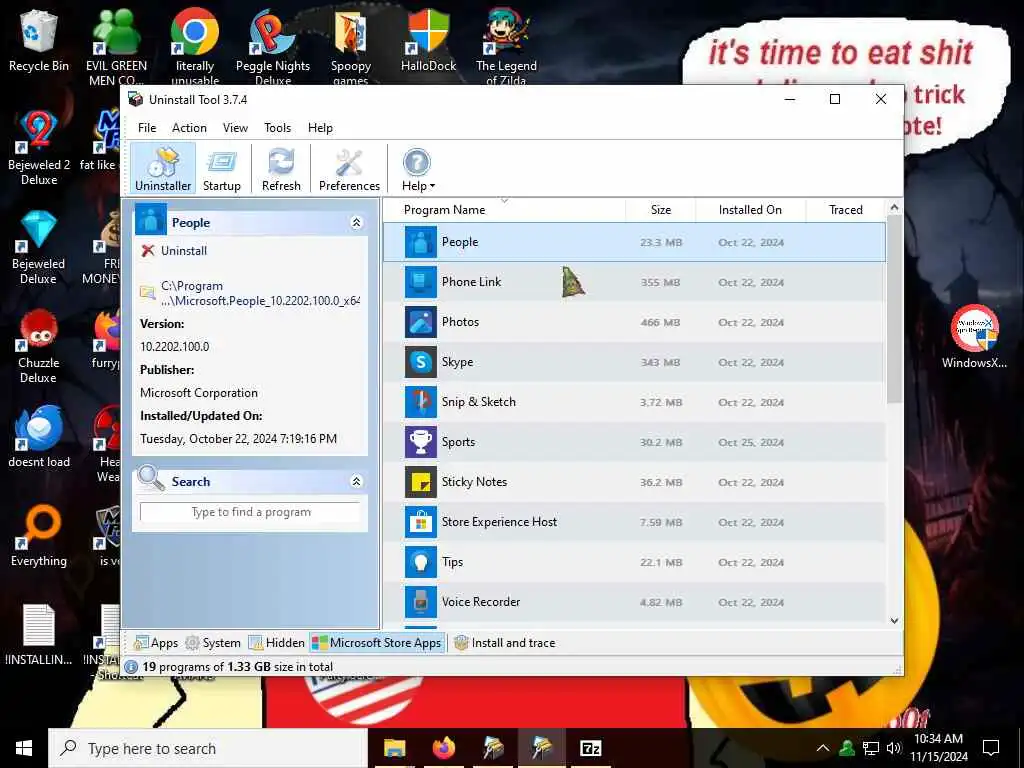Click the scroll down arrow of program list

click(x=894, y=621)
